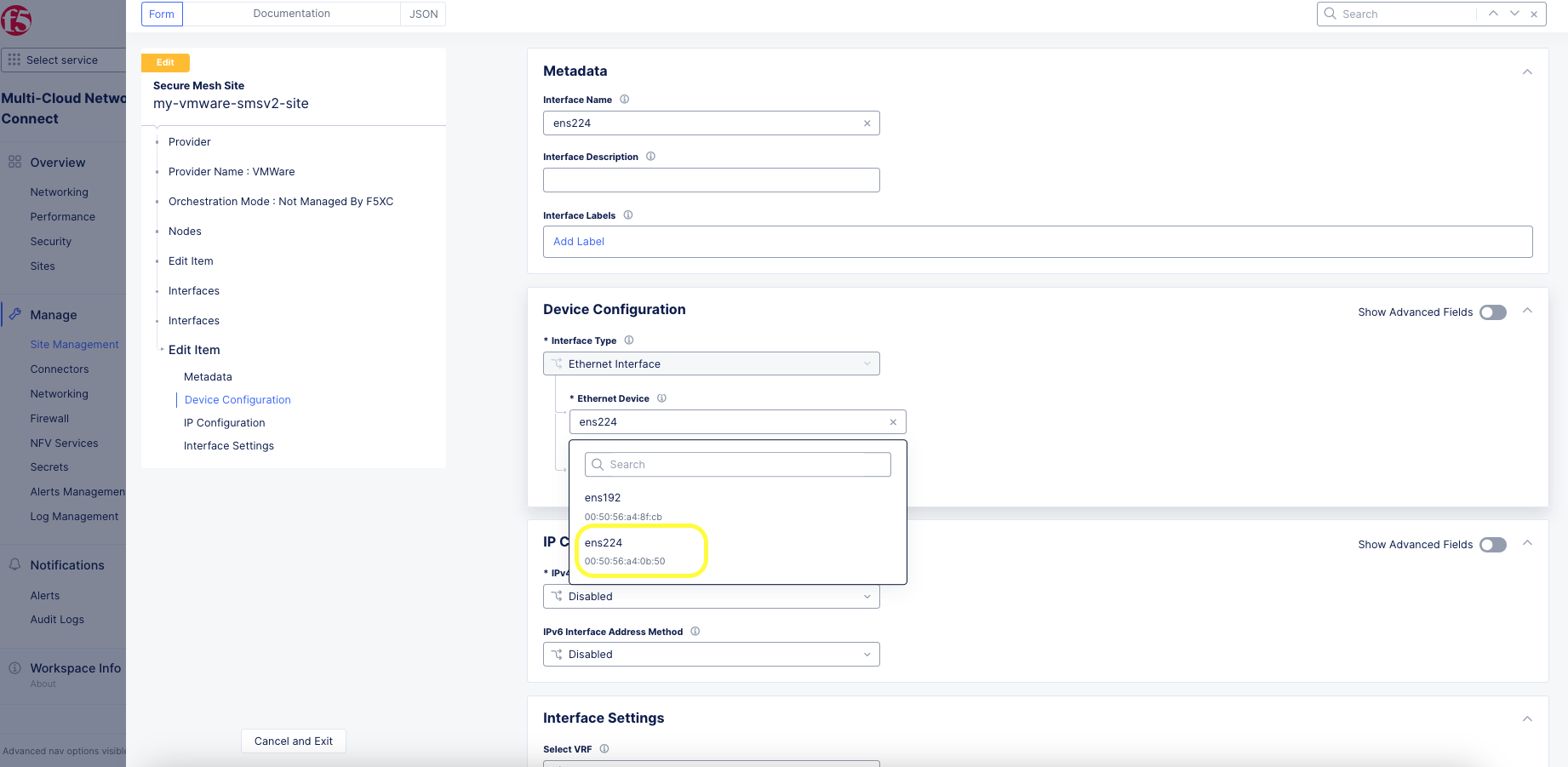Click the info icon beside Ethernet Device
1568x767 pixels.
pyautogui.click(x=661, y=398)
